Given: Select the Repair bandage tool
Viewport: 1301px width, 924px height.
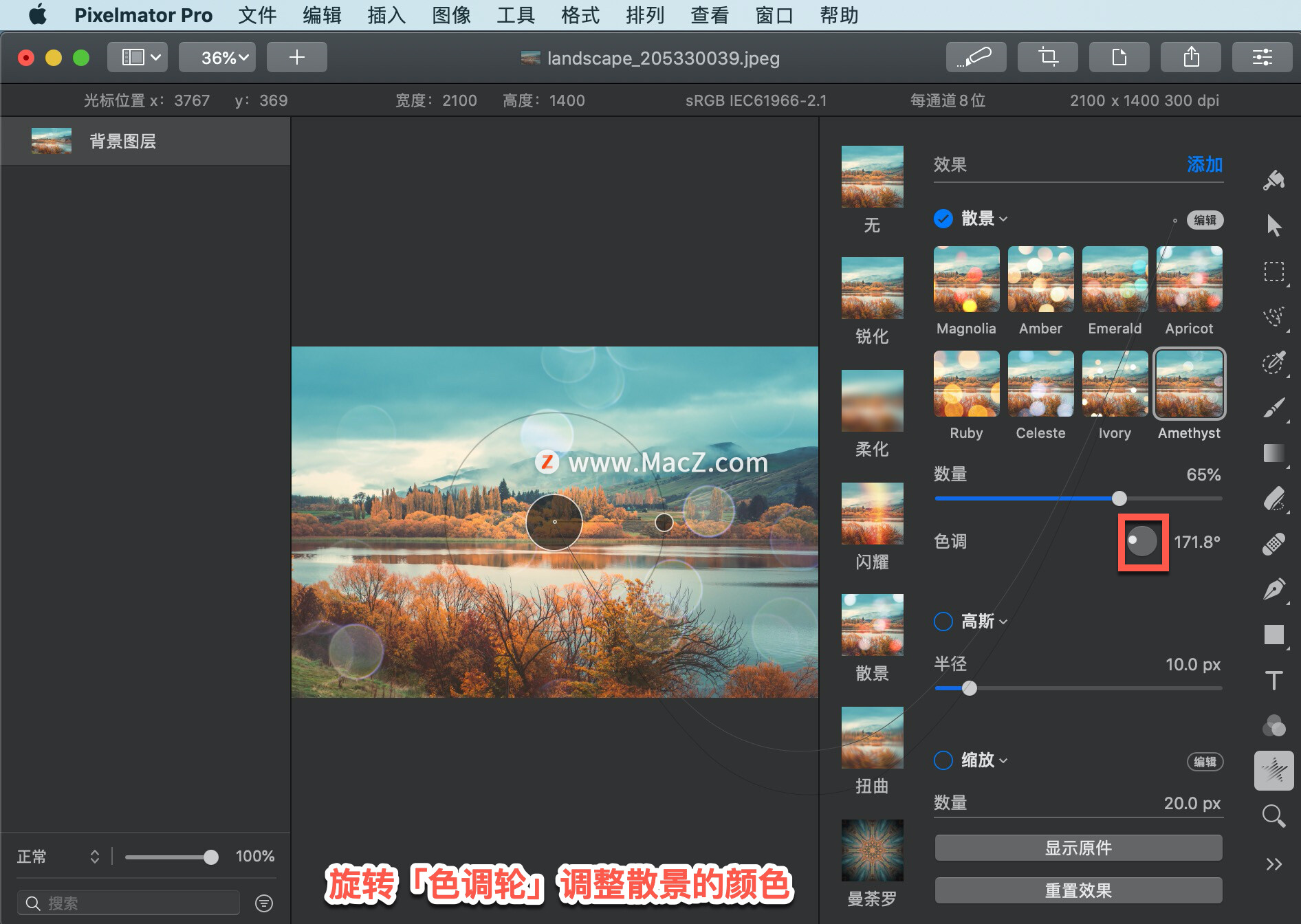Looking at the screenshot, I should (x=1274, y=544).
